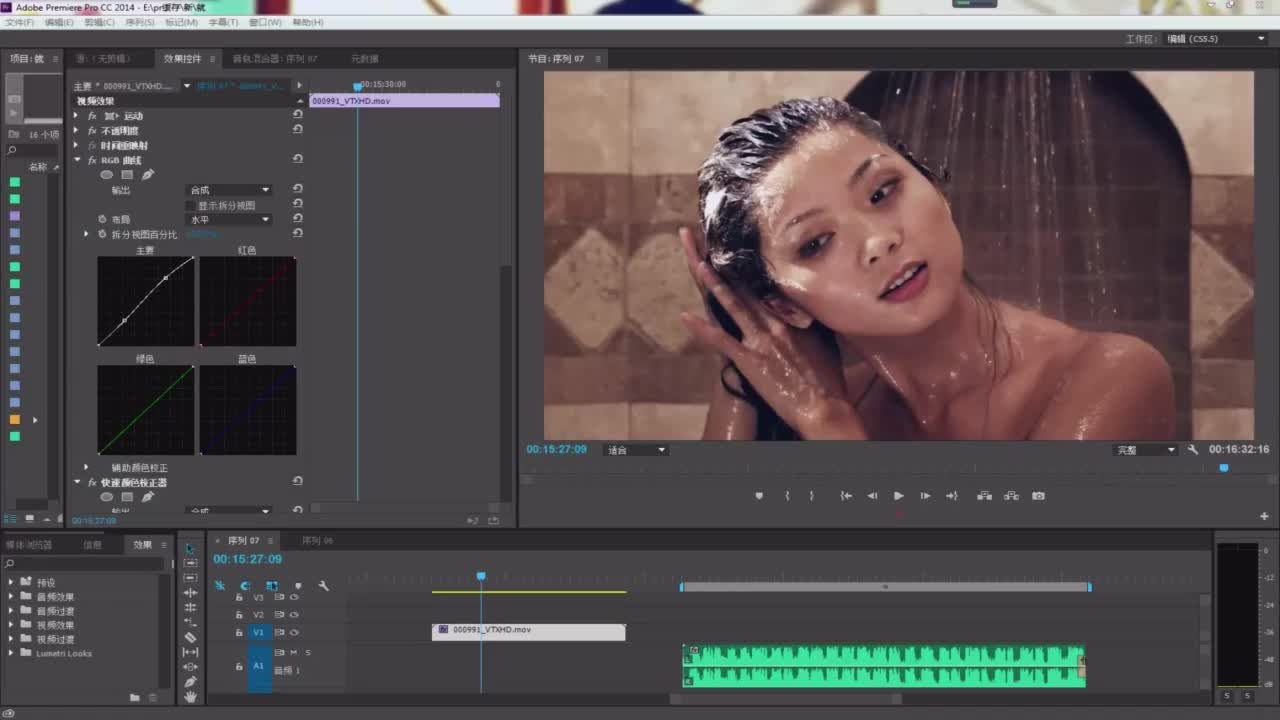Viewport: 1280px width, 720px height.
Task: Click the Extract button
Action: pos(1011,496)
